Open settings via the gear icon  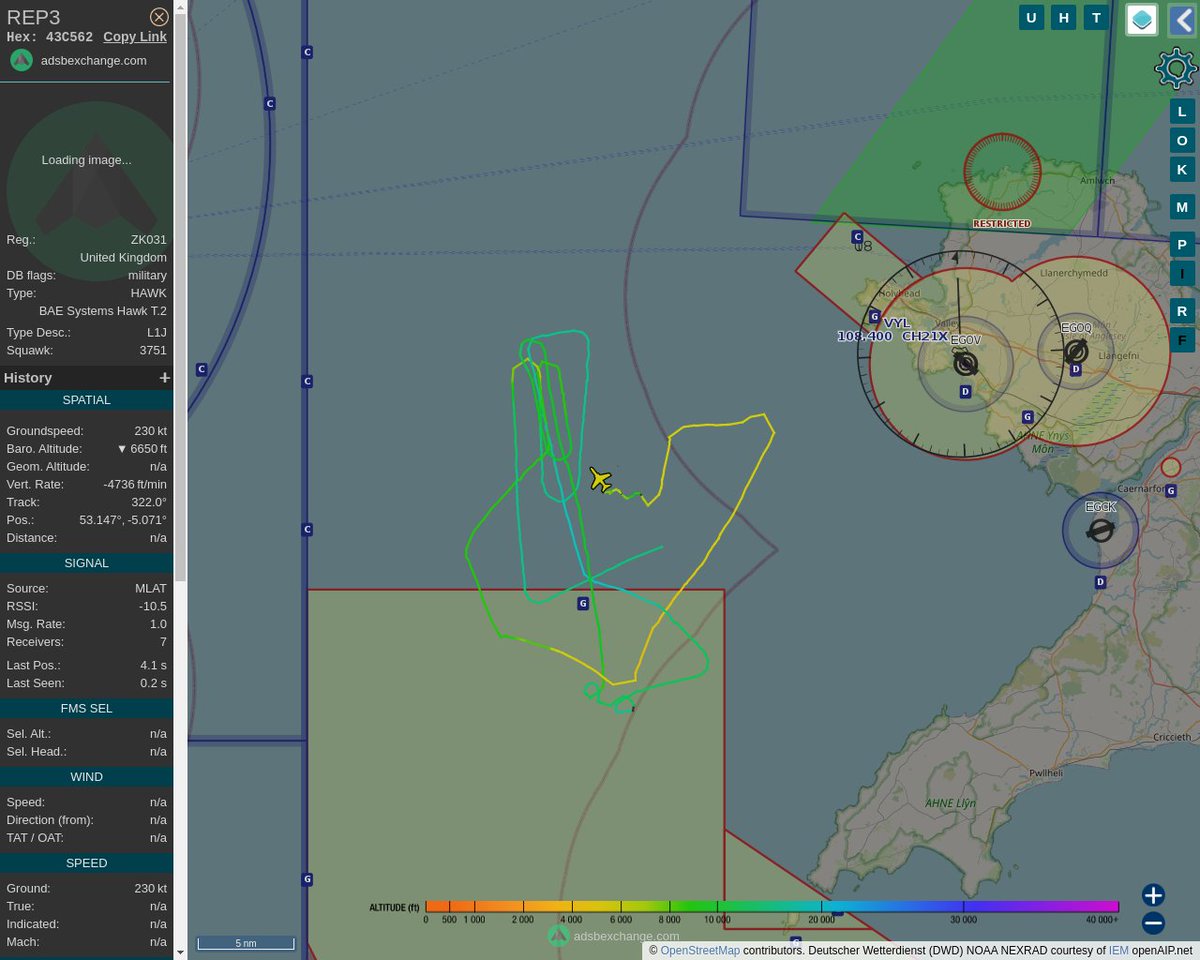click(x=1174, y=68)
